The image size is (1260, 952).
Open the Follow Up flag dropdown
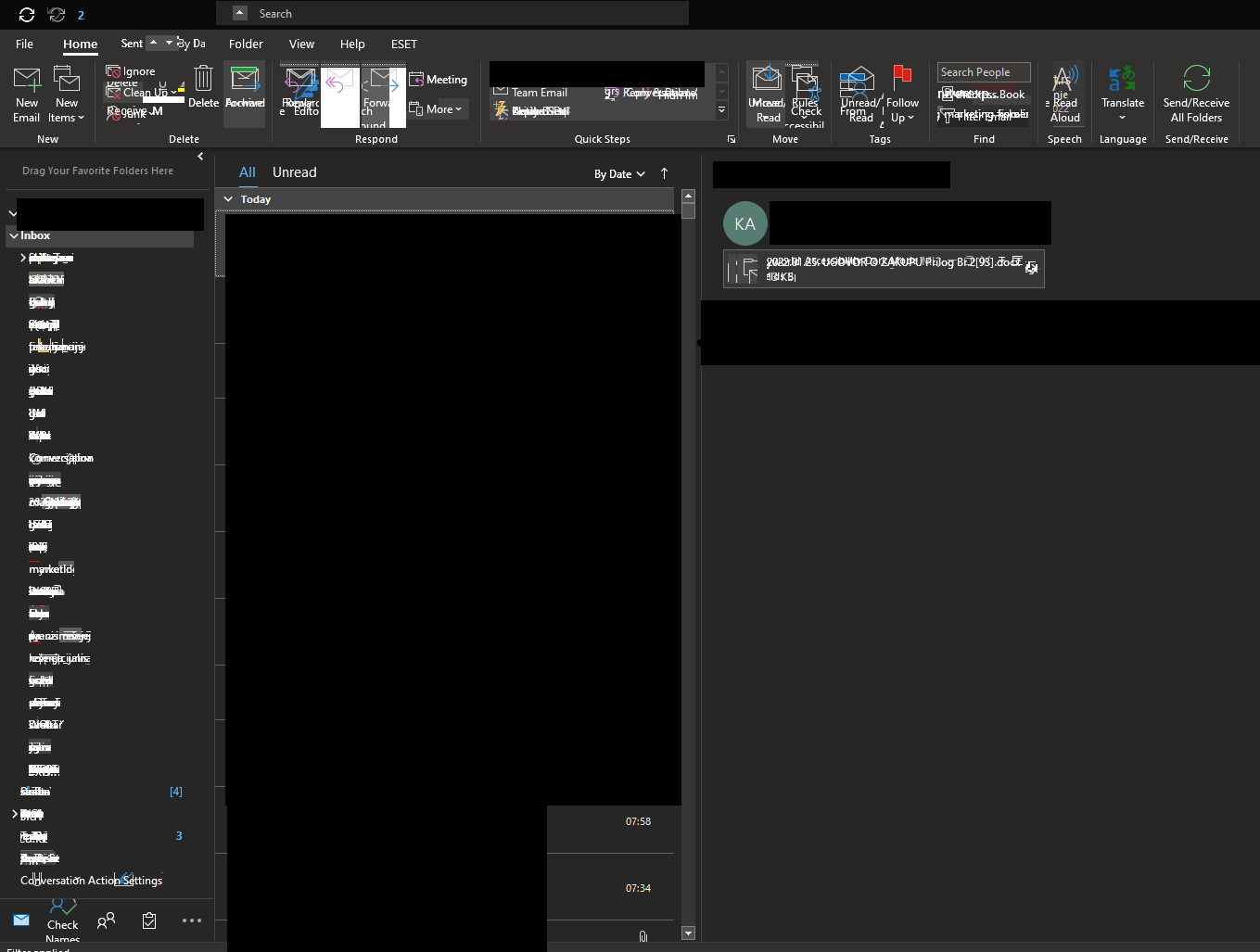coord(902,95)
